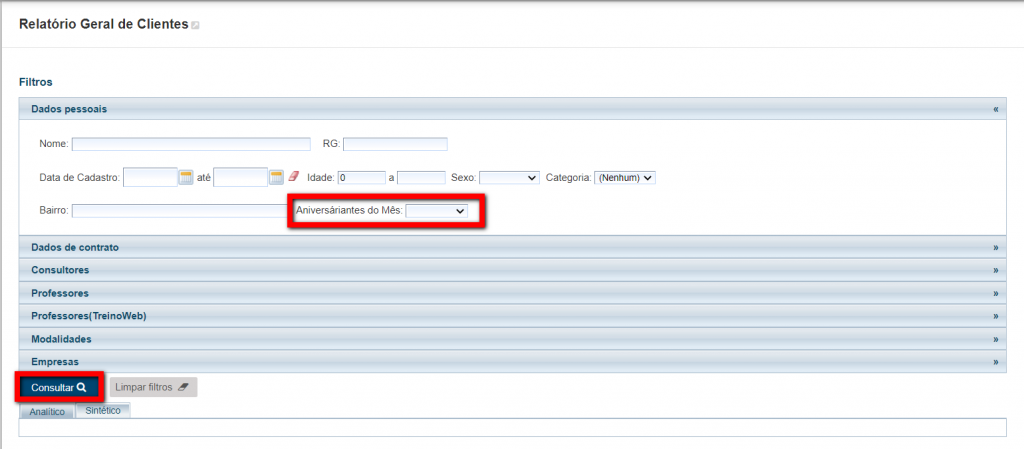The image size is (1024, 449).
Task: Click the small icon beside the report title
Action: (195, 26)
